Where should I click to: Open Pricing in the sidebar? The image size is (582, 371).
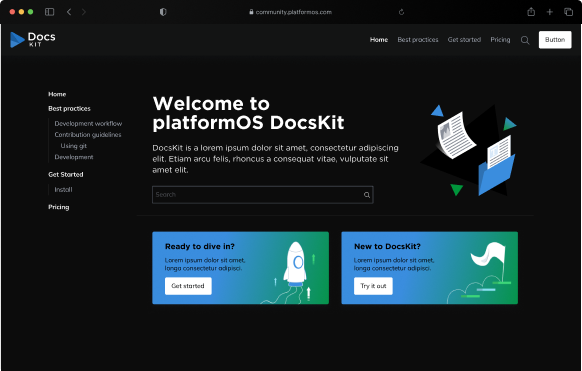click(x=59, y=207)
